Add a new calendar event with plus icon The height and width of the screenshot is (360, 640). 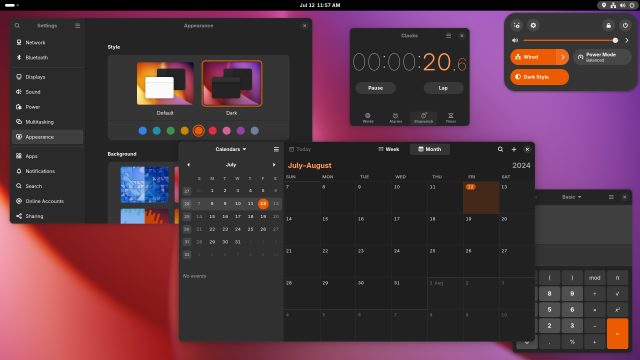coord(514,149)
